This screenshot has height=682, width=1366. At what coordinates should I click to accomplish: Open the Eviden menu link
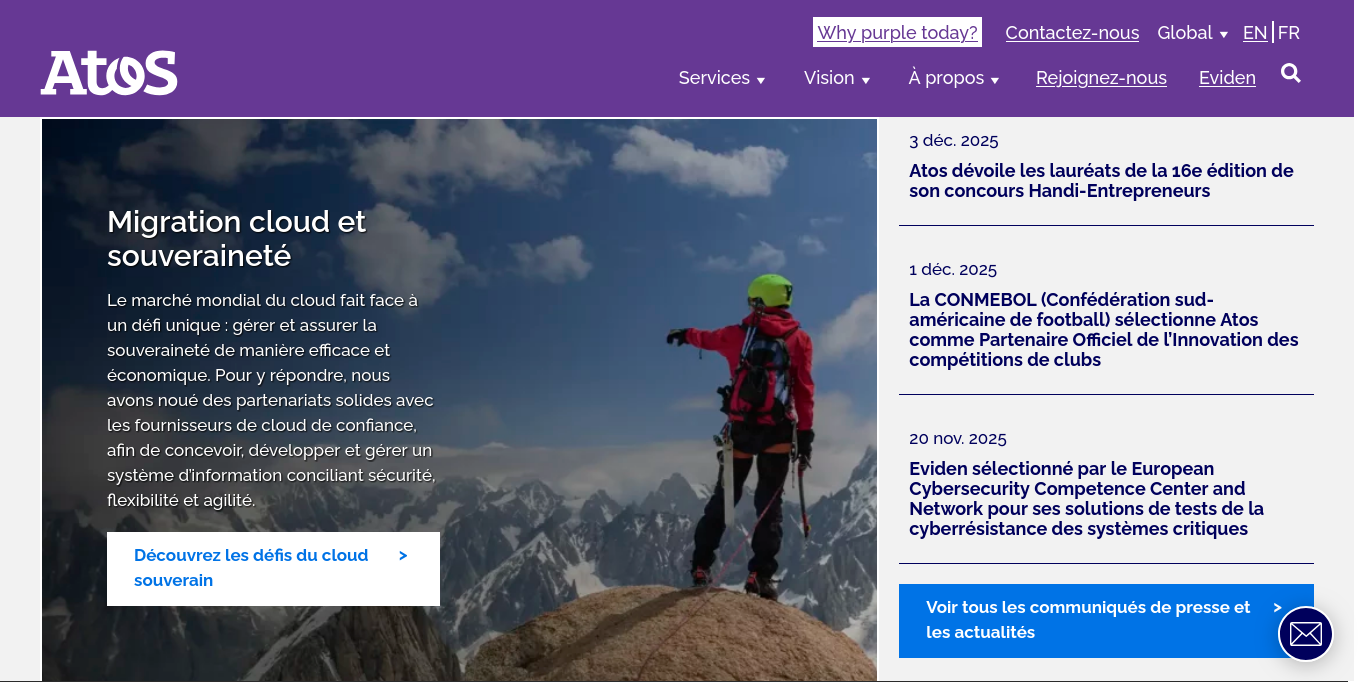(x=1227, y=78)
